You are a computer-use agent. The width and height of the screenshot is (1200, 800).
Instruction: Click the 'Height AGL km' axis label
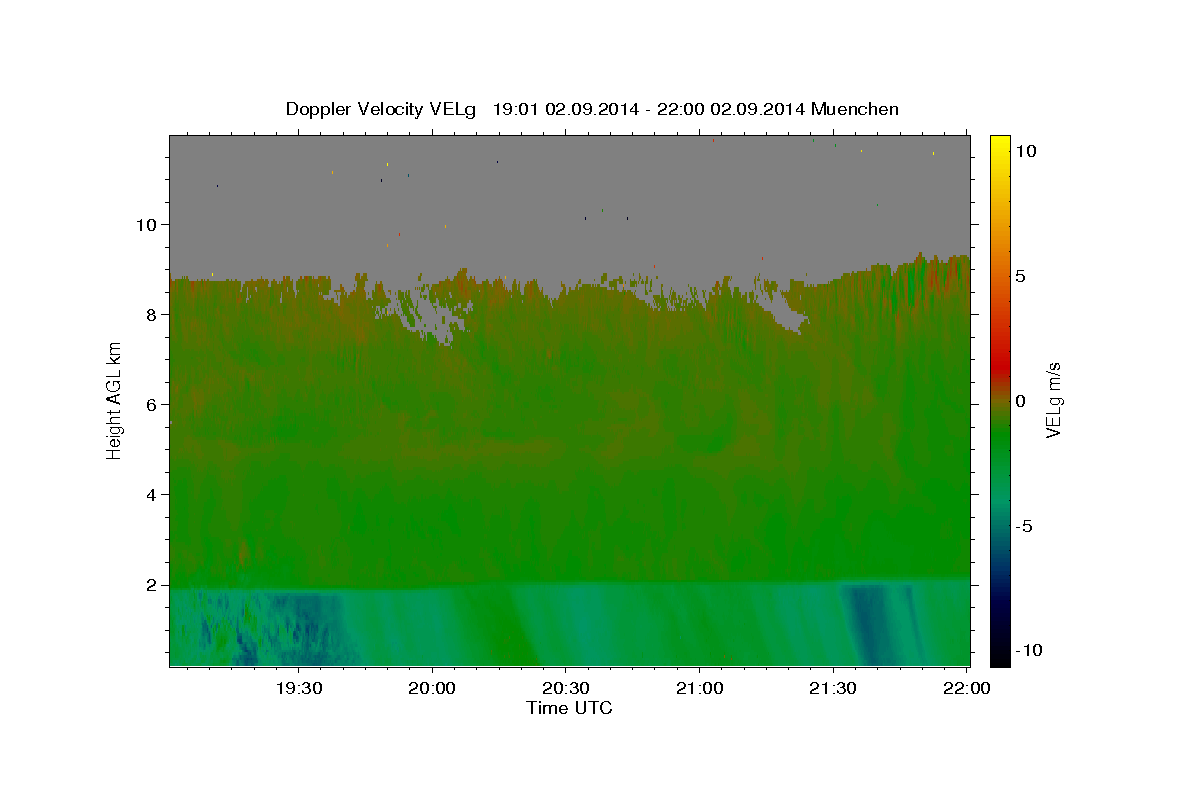point(114,400)
